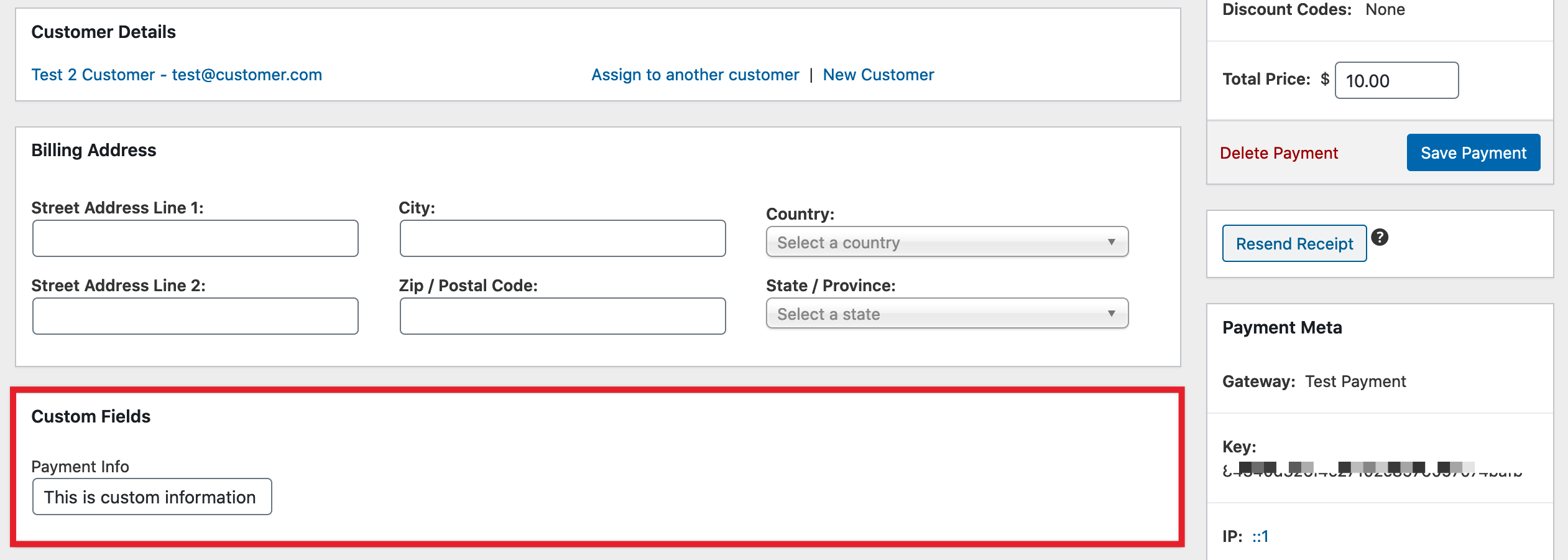Click the help icon beside Resend Receipt
Image resolution: width=1568 pixels, height=560 pixels.
tap(1380, 238)
